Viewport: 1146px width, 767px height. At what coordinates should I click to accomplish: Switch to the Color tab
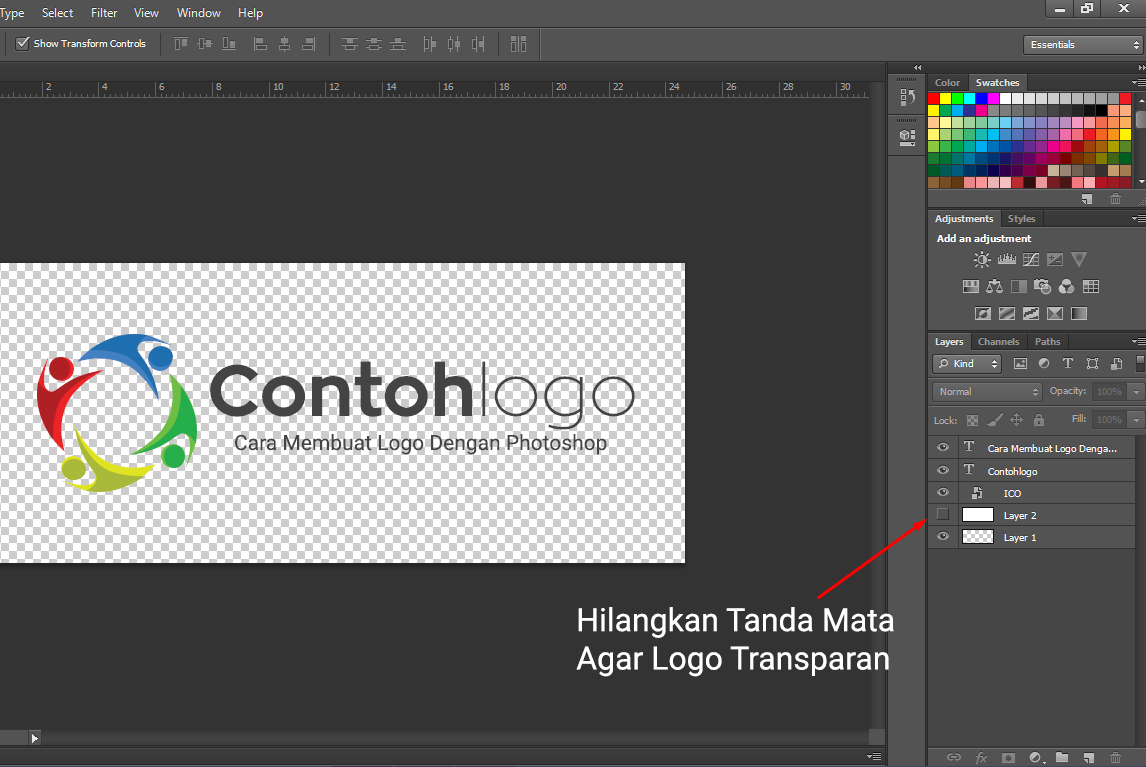coord(947,83)
